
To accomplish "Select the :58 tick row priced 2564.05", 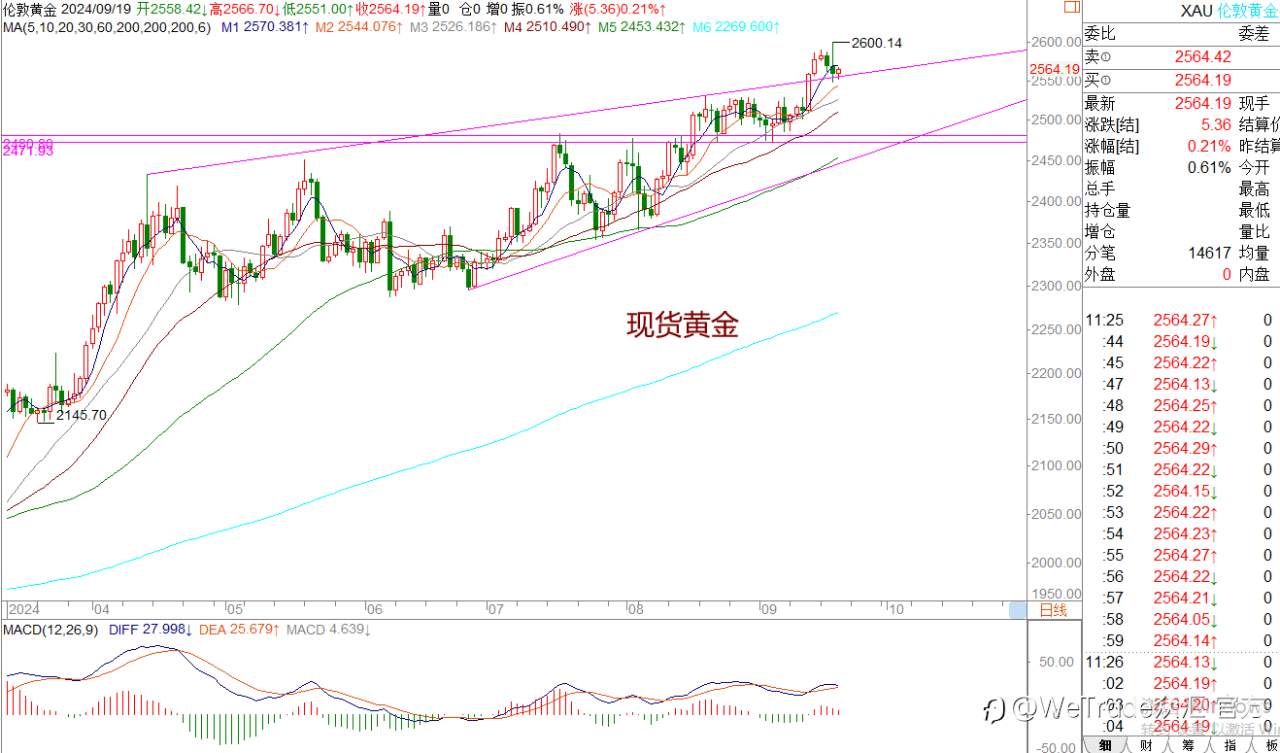I will (1181, 619).
